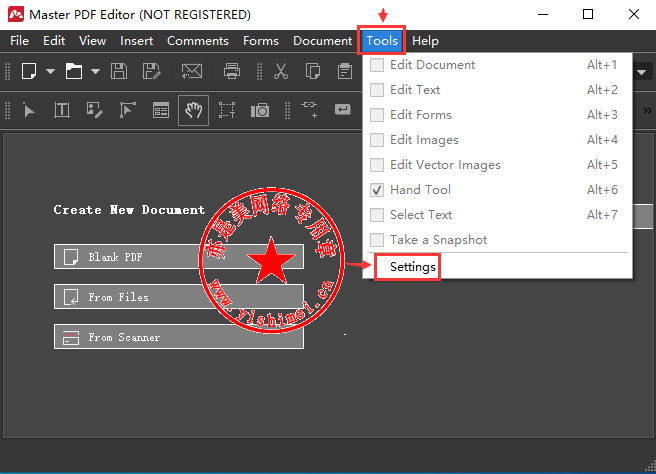
Task: Open the Edit menu
Action: pyautogui.click(x=54, y=41)
